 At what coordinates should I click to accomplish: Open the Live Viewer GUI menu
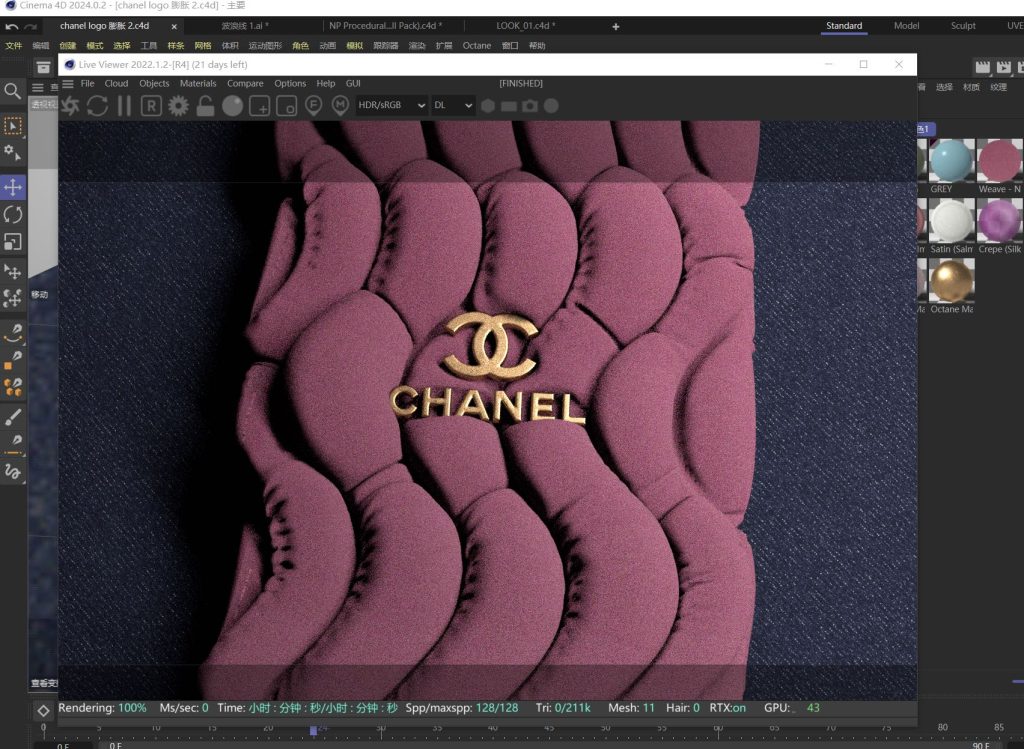pos(353,84)
